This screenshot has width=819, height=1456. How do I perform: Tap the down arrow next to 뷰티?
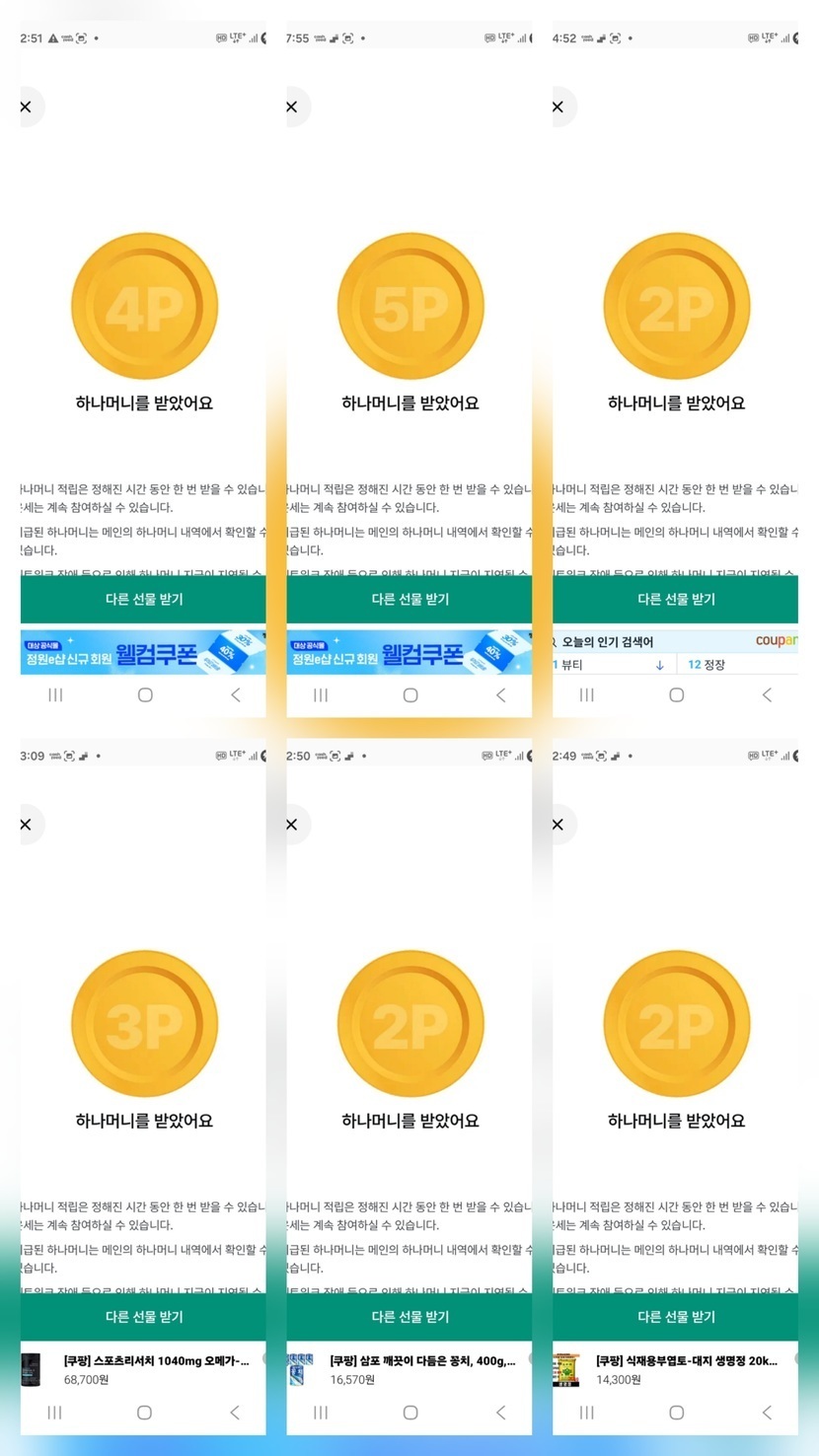pos(659,665)
